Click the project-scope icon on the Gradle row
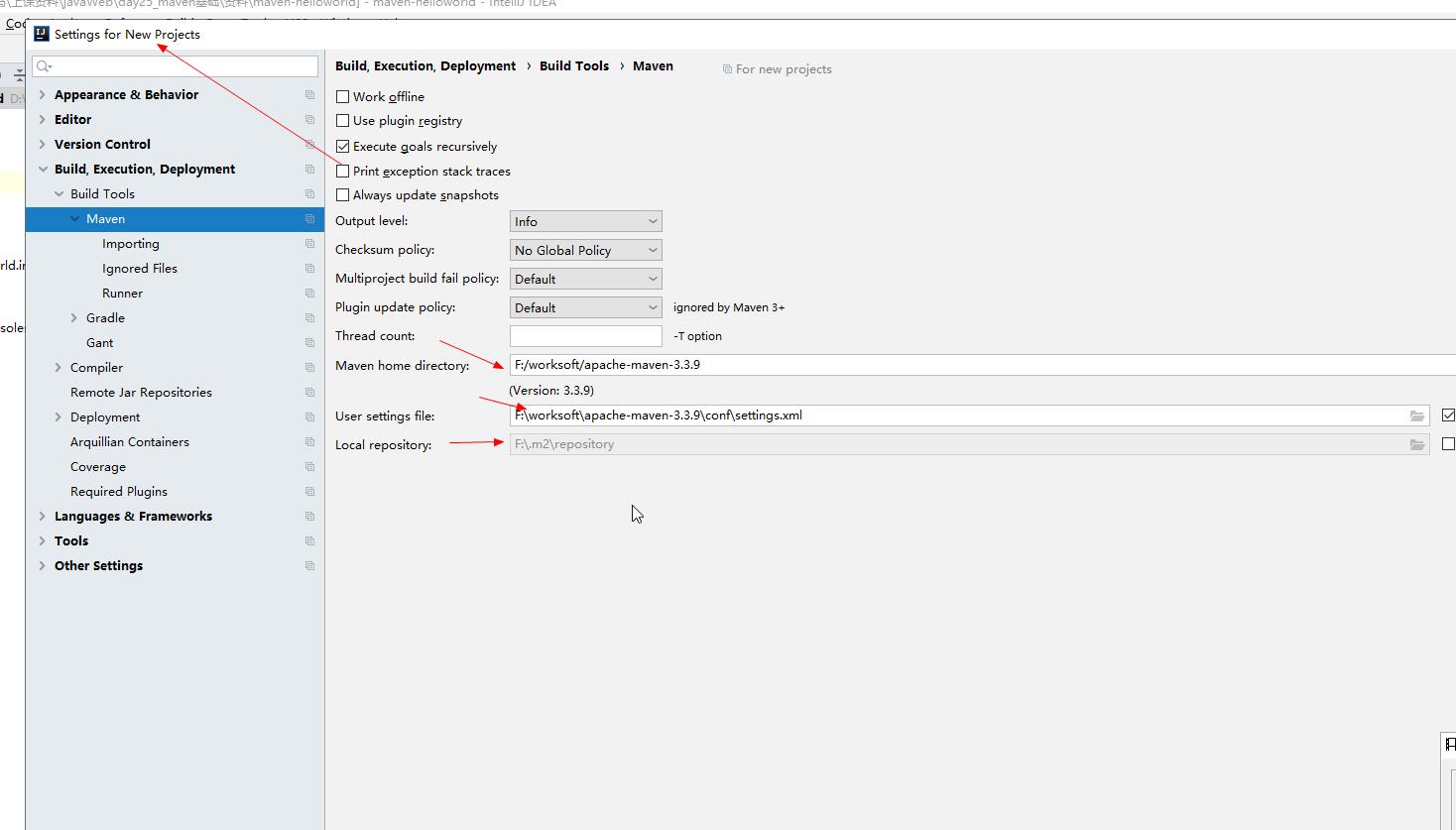The image size is (1456, 830). pos(309,318)
